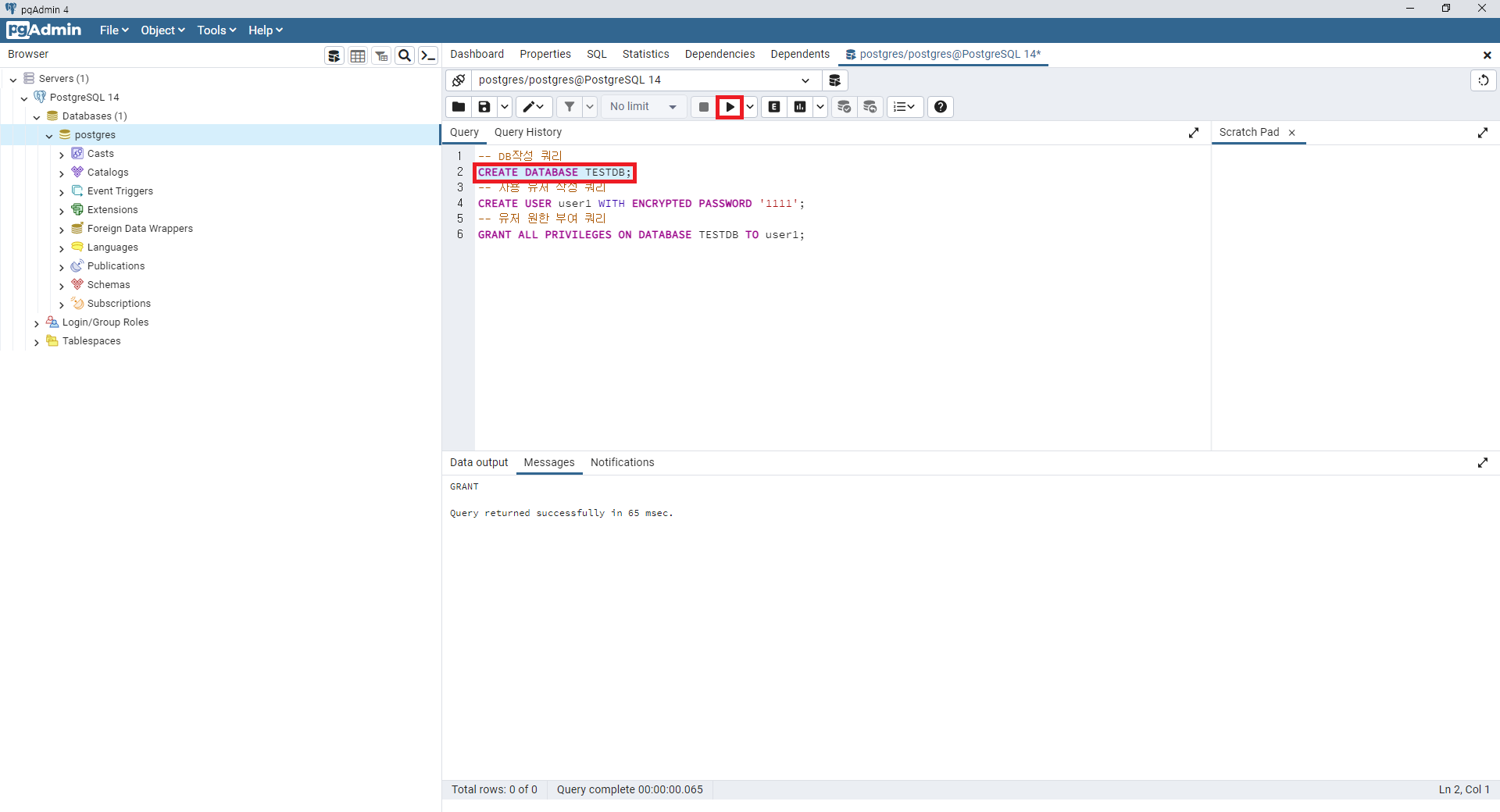
Task: Maximize the Scratch Pad panel
Action: (1483, 134)
